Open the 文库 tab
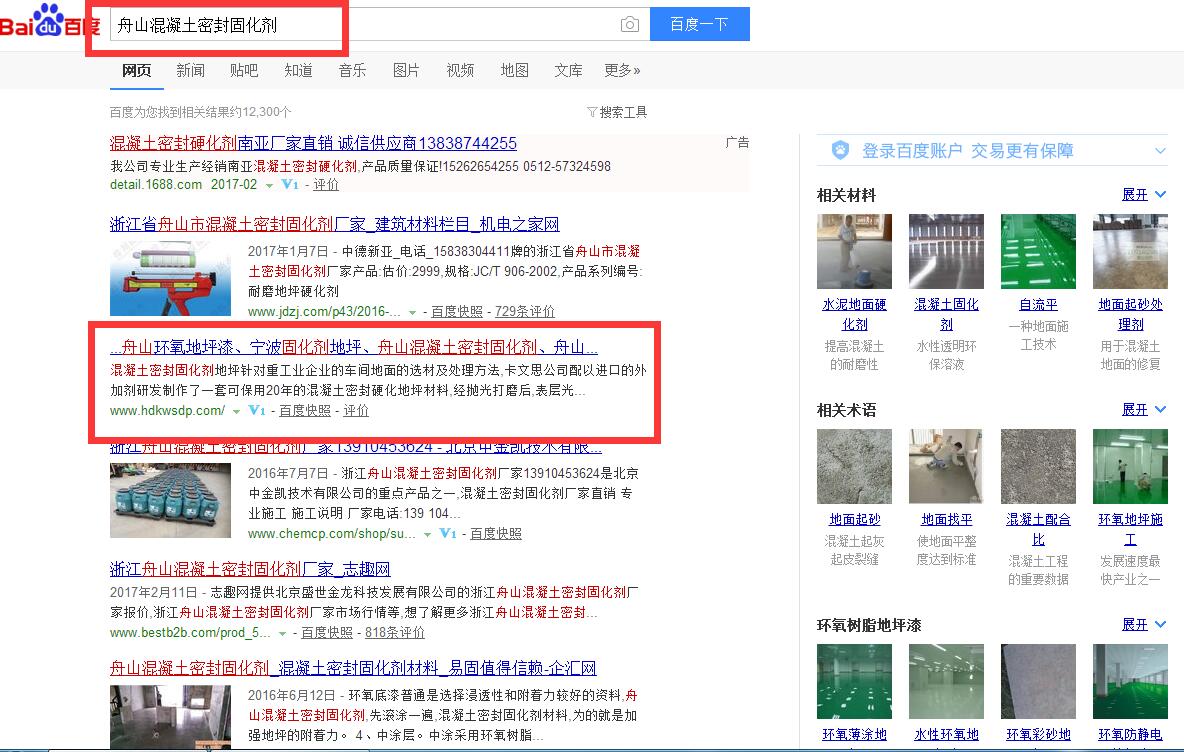Viewport: 1184px width, 752px height. (x=568, y=70)
